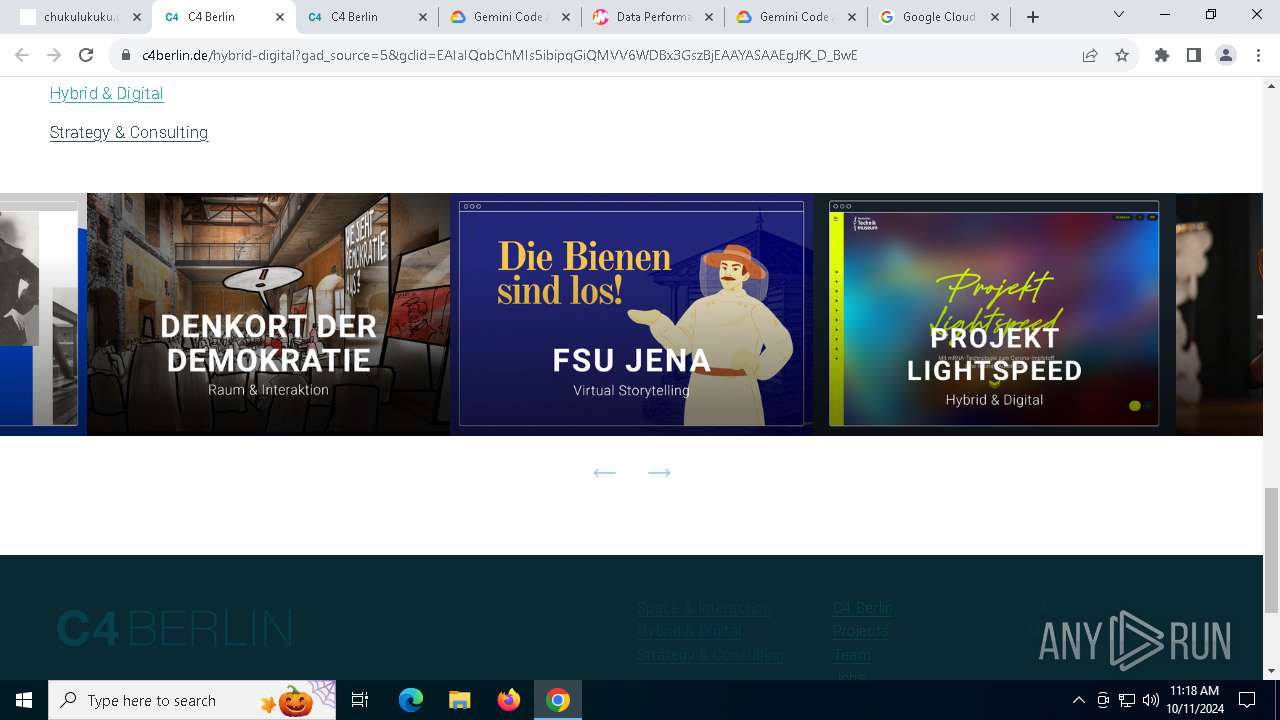This screenshot has height=720, width=1280.
Task: Open the Chrome profile avatar
Action: click(1226, 55)
